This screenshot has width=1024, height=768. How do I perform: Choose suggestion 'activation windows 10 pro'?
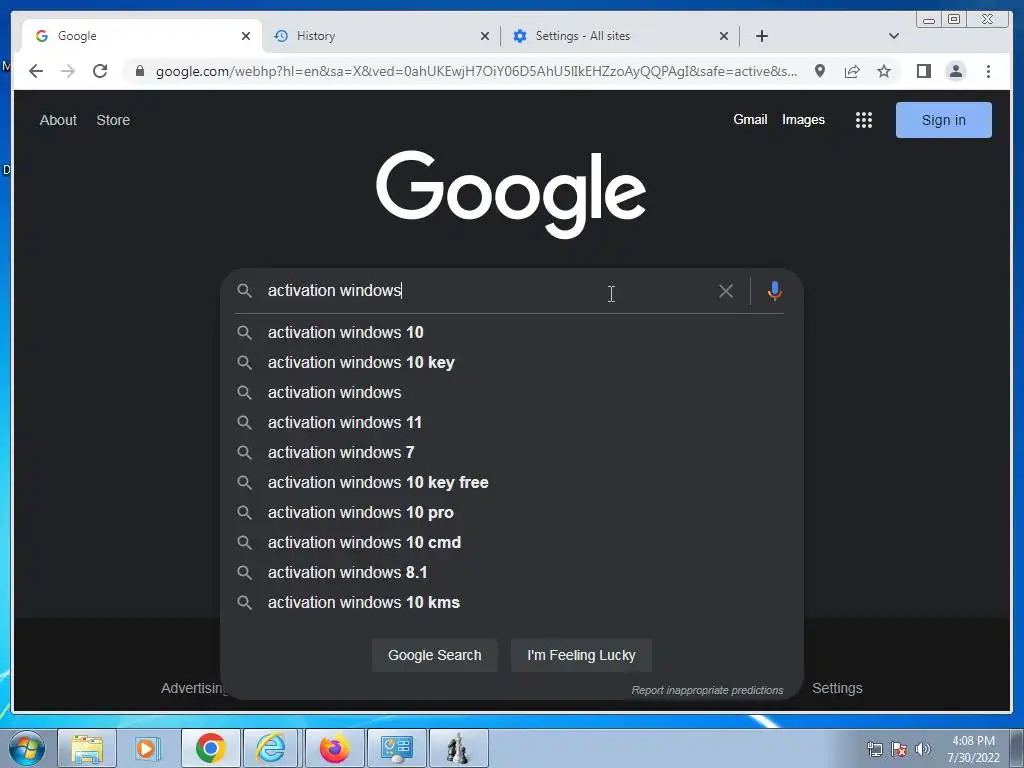point(511,513)
